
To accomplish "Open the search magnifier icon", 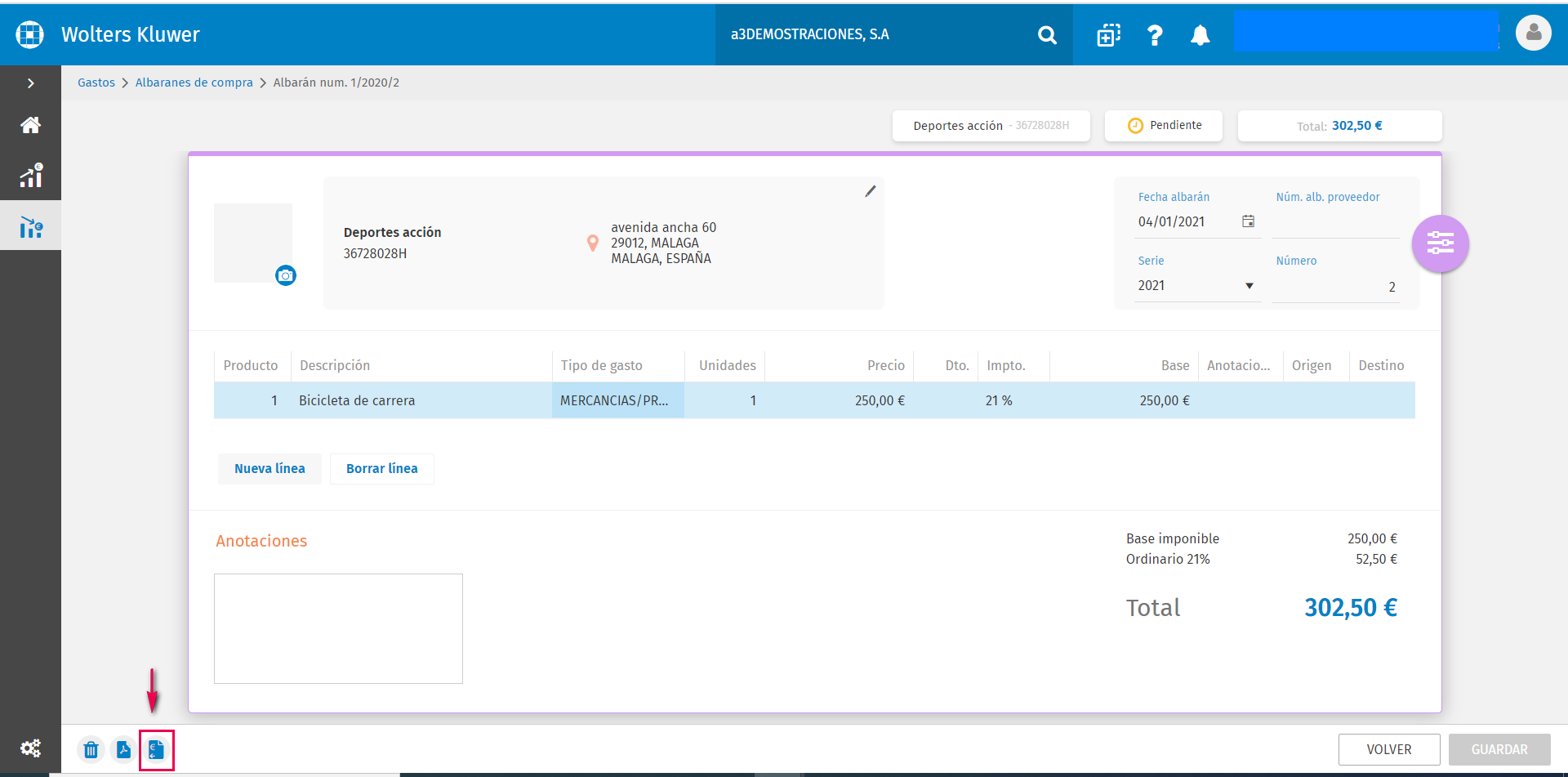I will coord(1047,35).
